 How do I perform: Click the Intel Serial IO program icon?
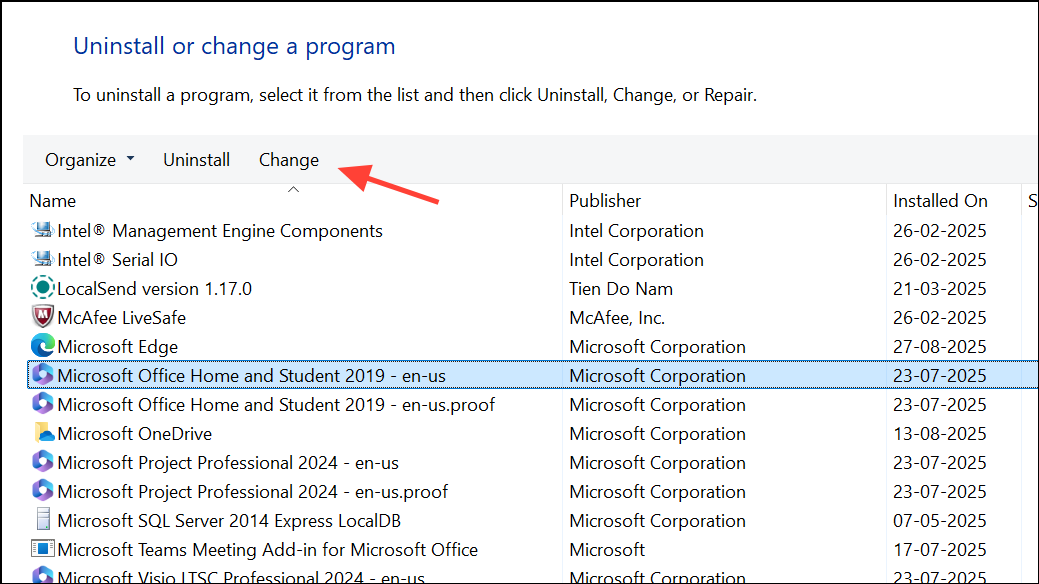pyautogui.click(x=42, y=259)
